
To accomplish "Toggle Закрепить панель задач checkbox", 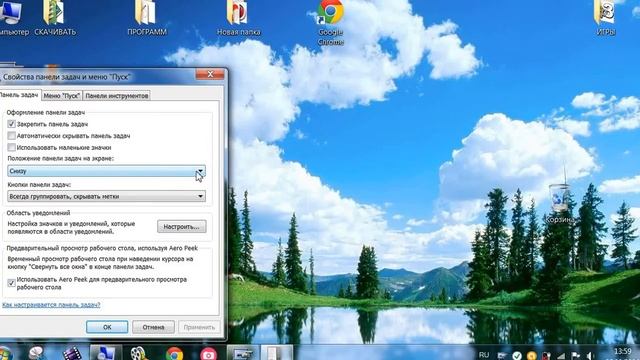I will (11, 124).
